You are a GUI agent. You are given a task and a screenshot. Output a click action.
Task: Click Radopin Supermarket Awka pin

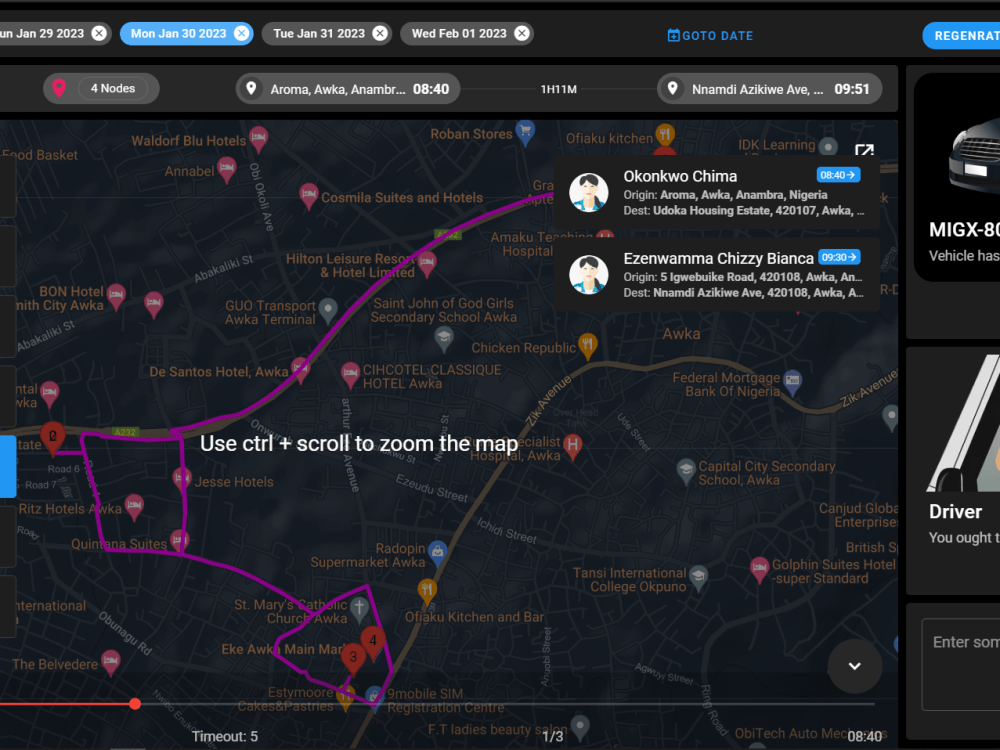tap(438, 552)
